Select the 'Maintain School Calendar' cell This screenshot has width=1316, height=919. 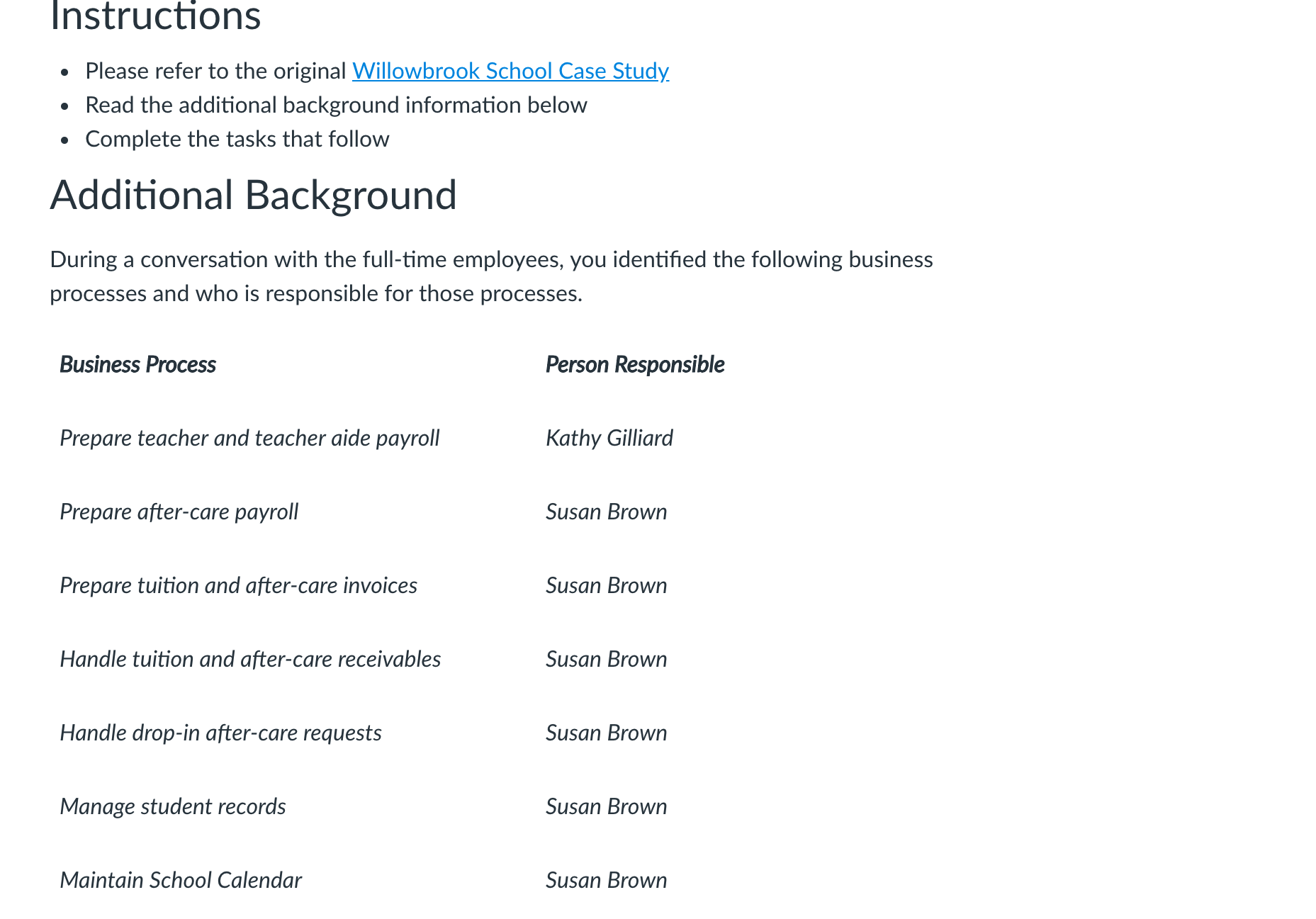[181, 880]
